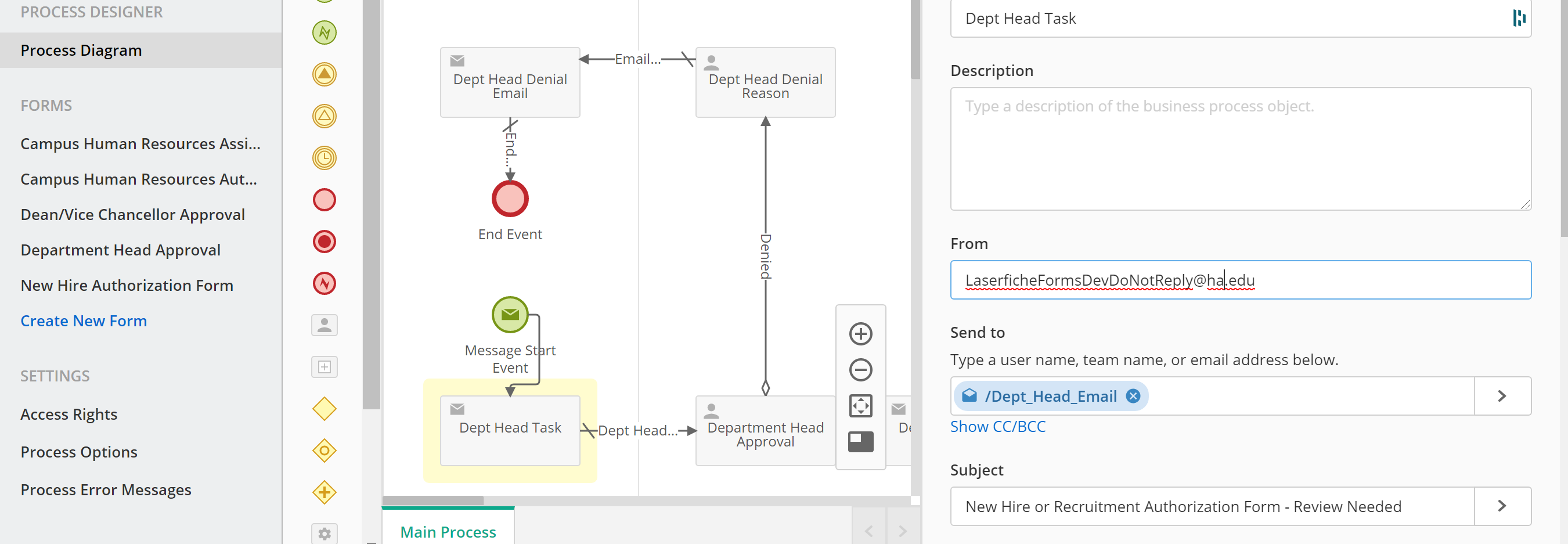Select the End Event circle in diagram

[x=510, y=199]
